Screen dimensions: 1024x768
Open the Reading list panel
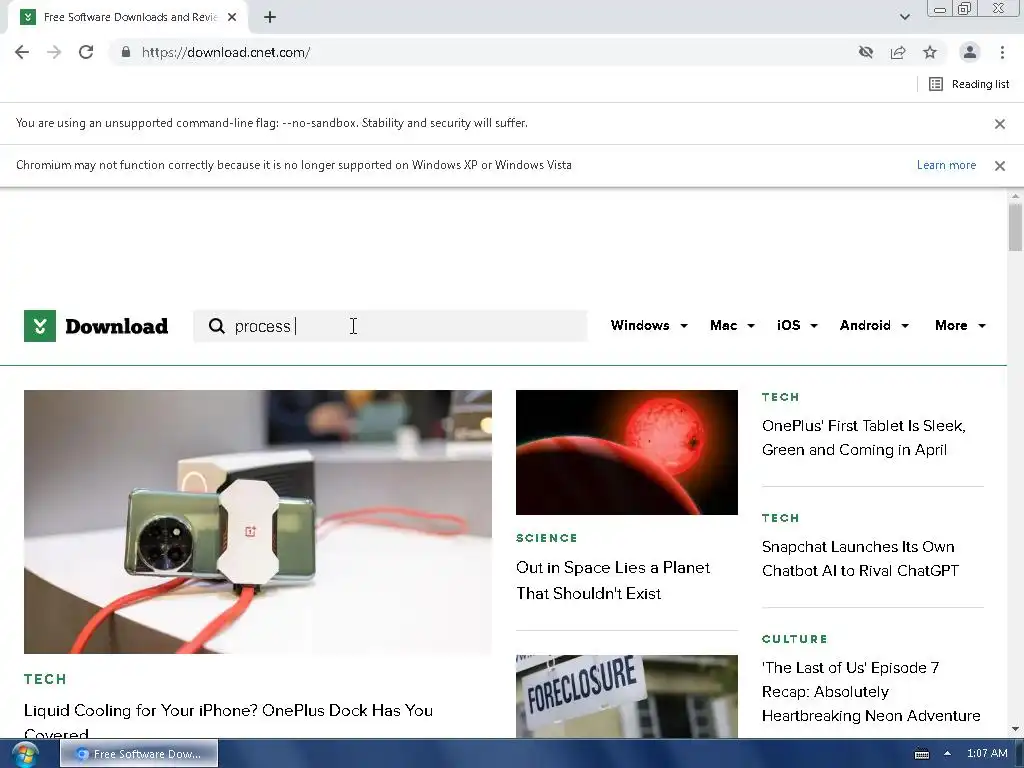point(969,84)
